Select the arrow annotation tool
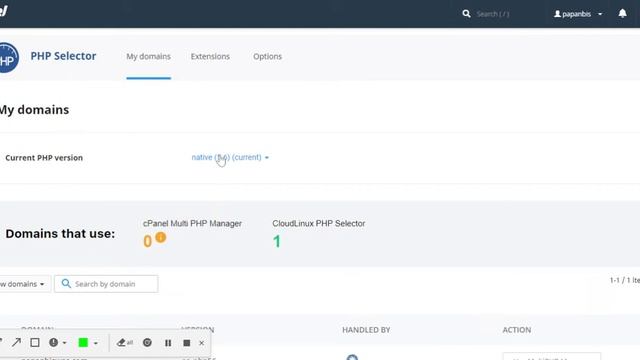This screenshot has width=640, height=360. (x=16, y=342)
